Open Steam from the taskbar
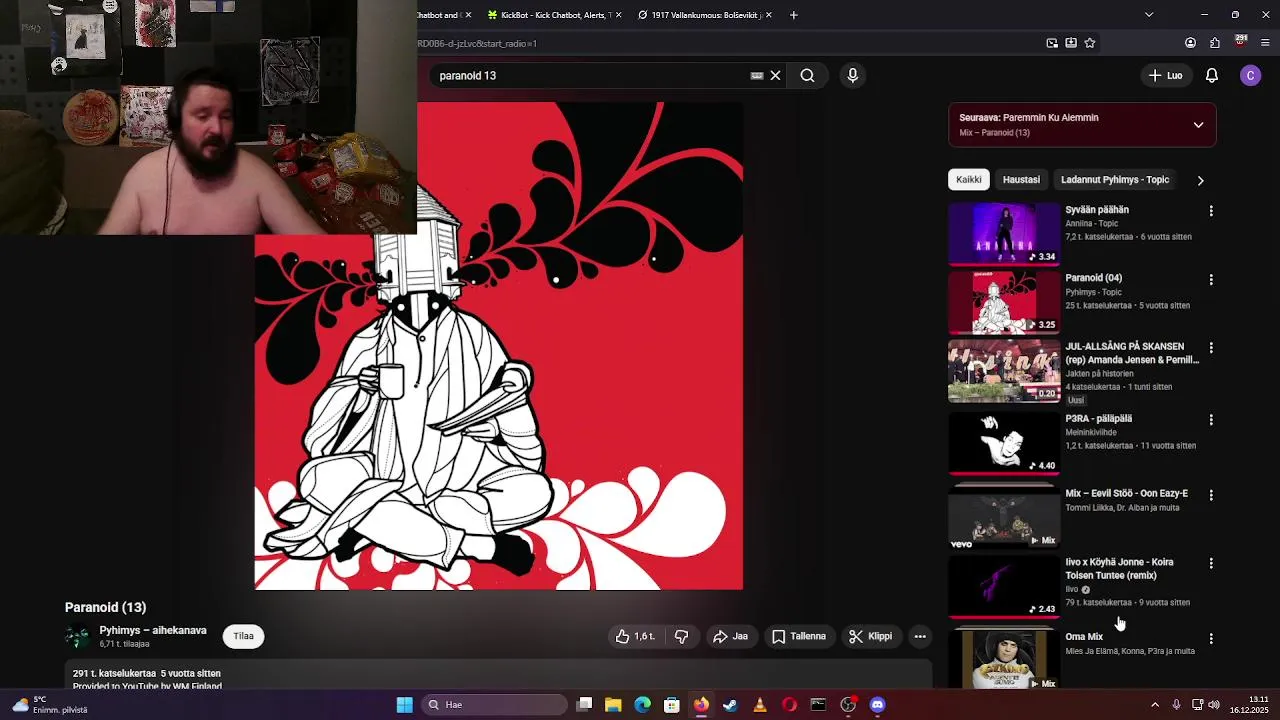This screenshot has width=1280, height=720. pyautogui.click(x=730, y=705)
